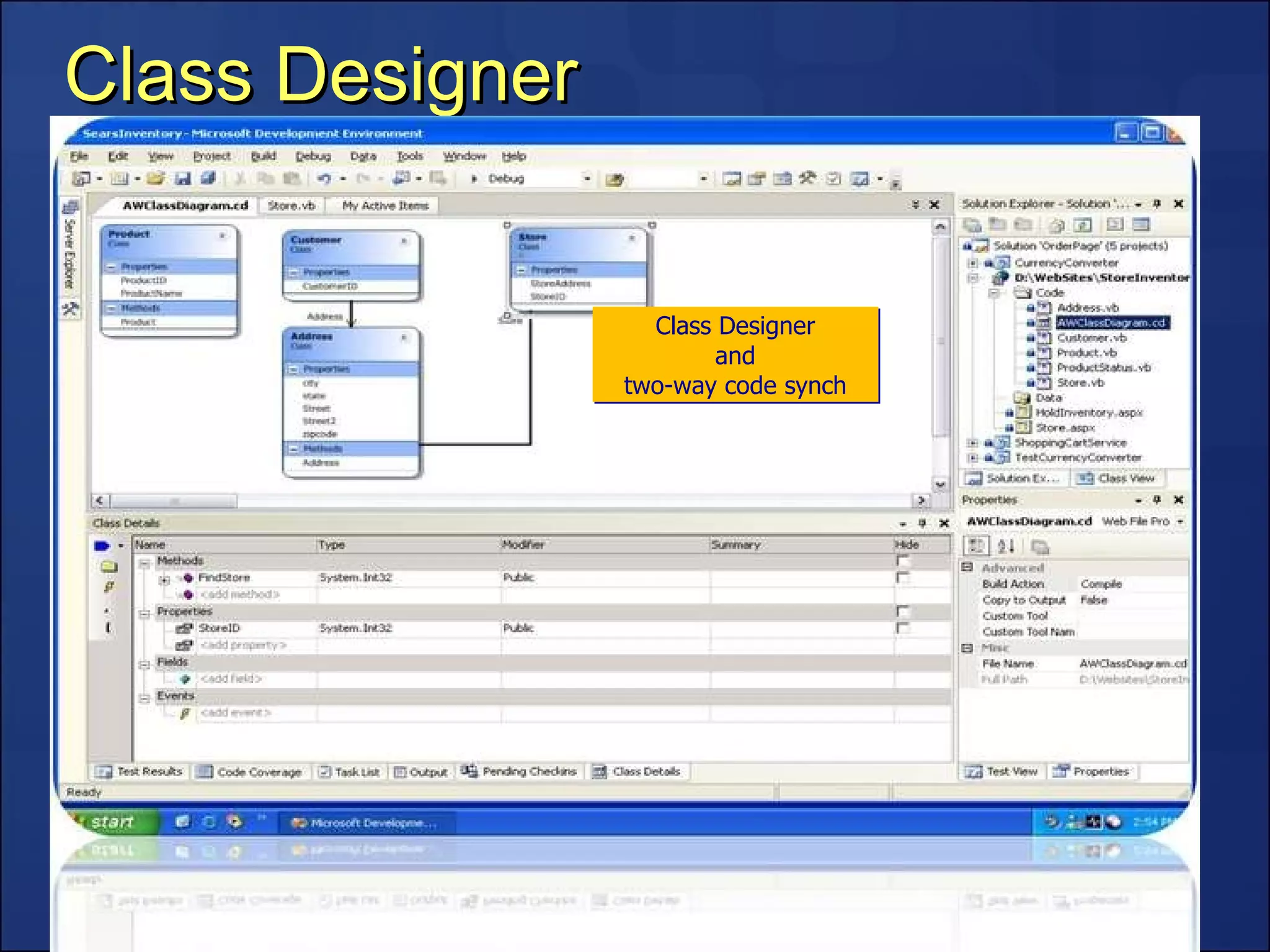Collapse Events group in Class Details
Image resolution: width=1270 pixels, height=952 pixels.
tap(144, 699)
